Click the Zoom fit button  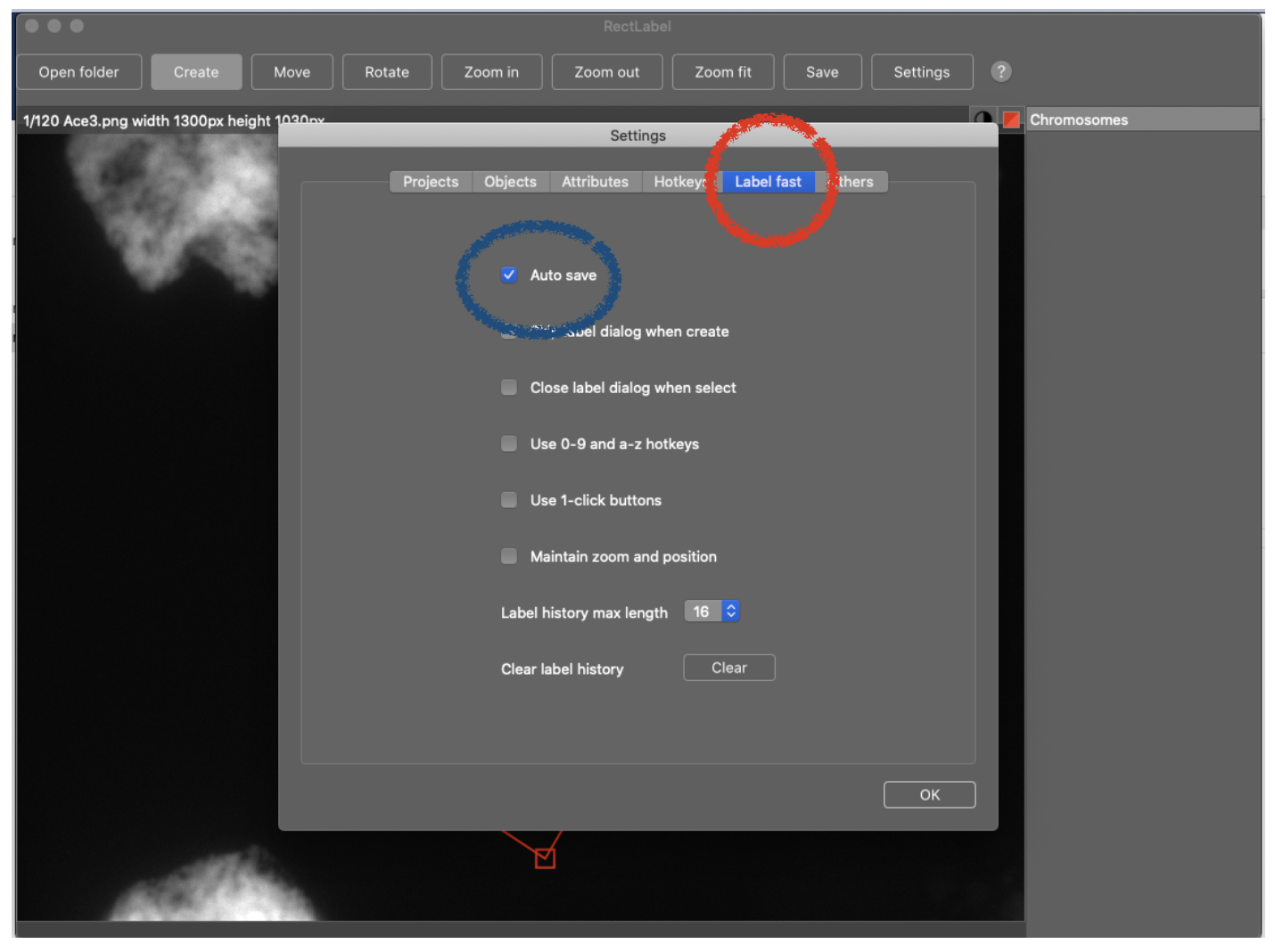point(722,72)
